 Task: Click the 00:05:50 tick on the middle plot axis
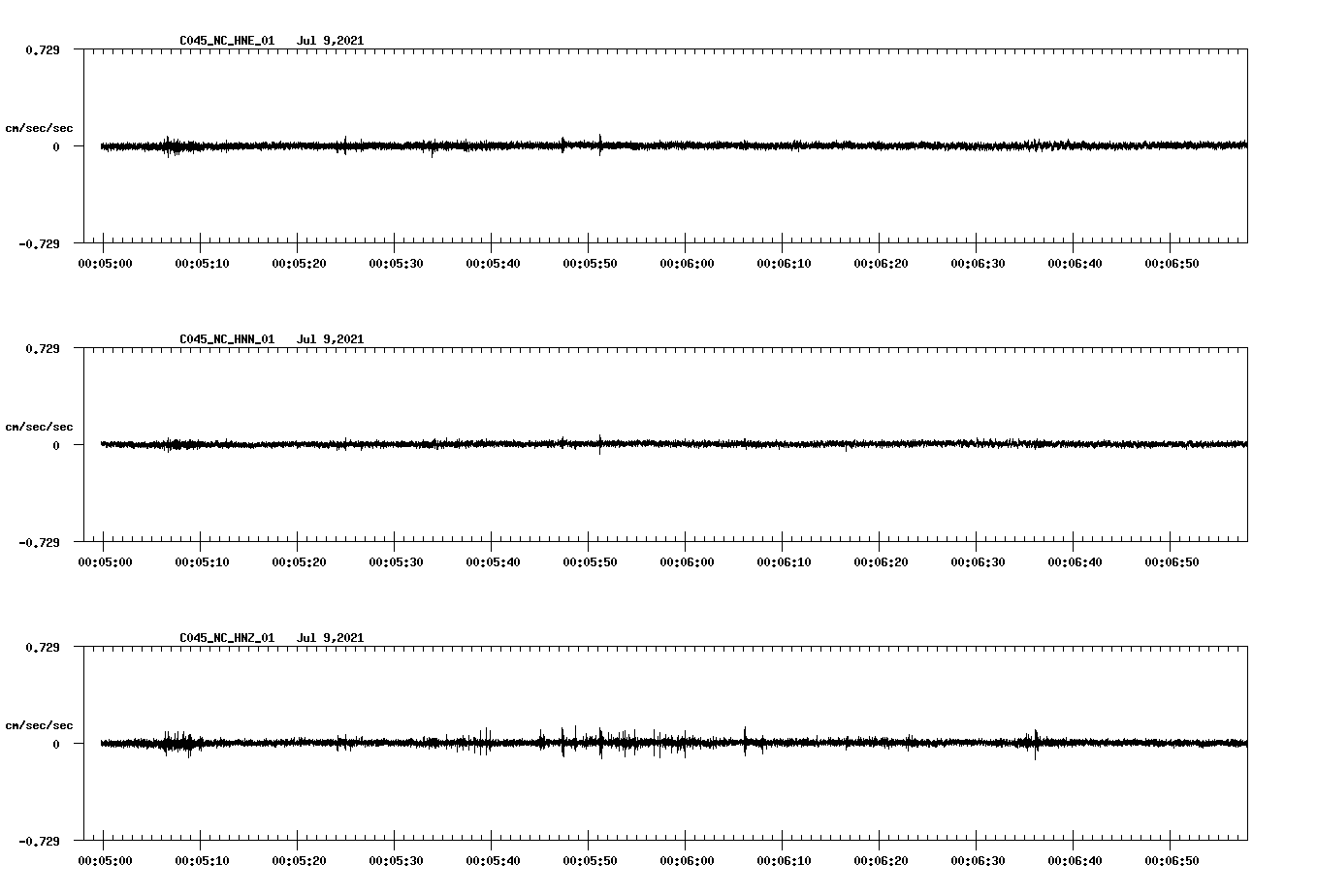pyautogui.click(x=590, y=545)
